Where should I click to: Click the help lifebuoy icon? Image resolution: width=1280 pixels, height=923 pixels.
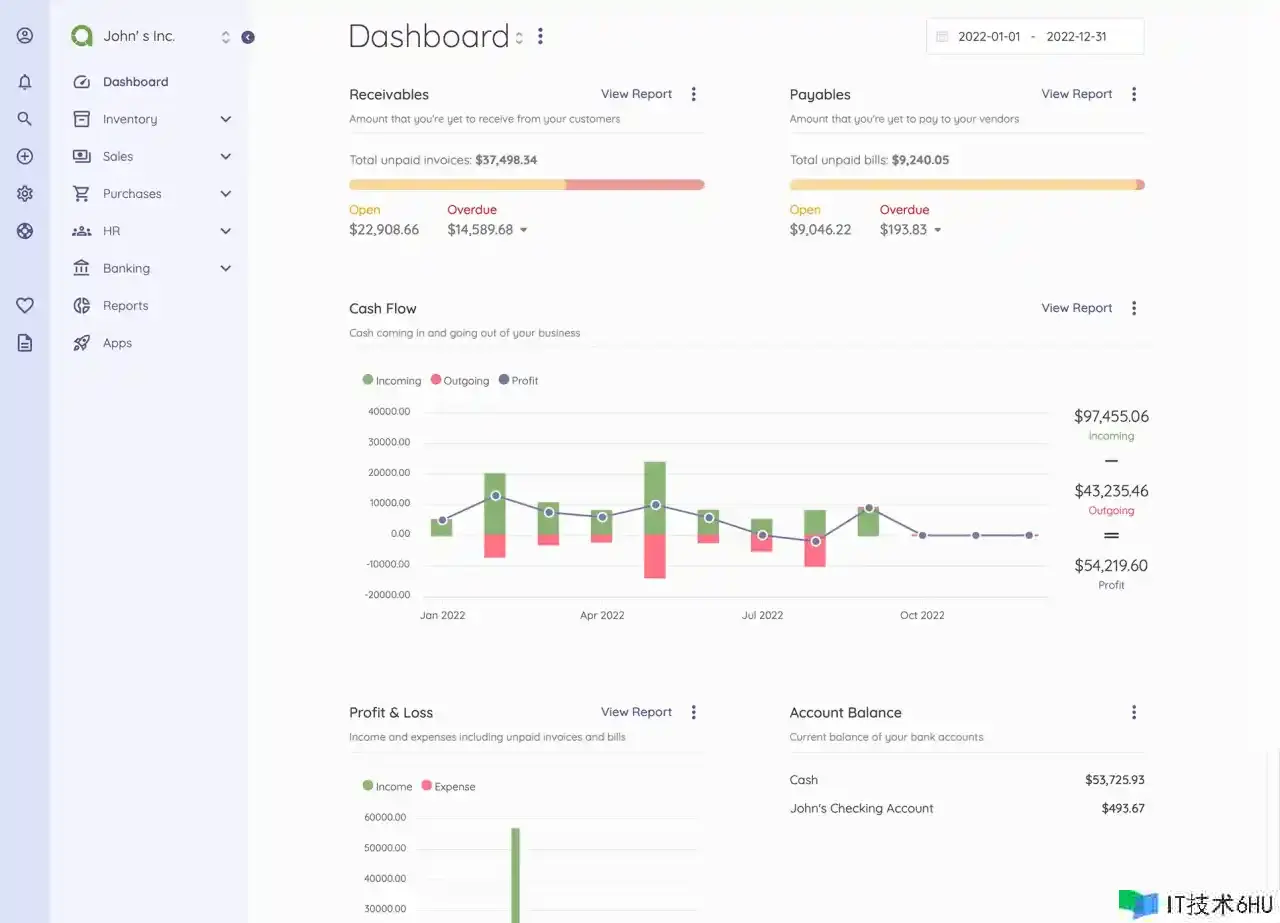coord(25,231)
